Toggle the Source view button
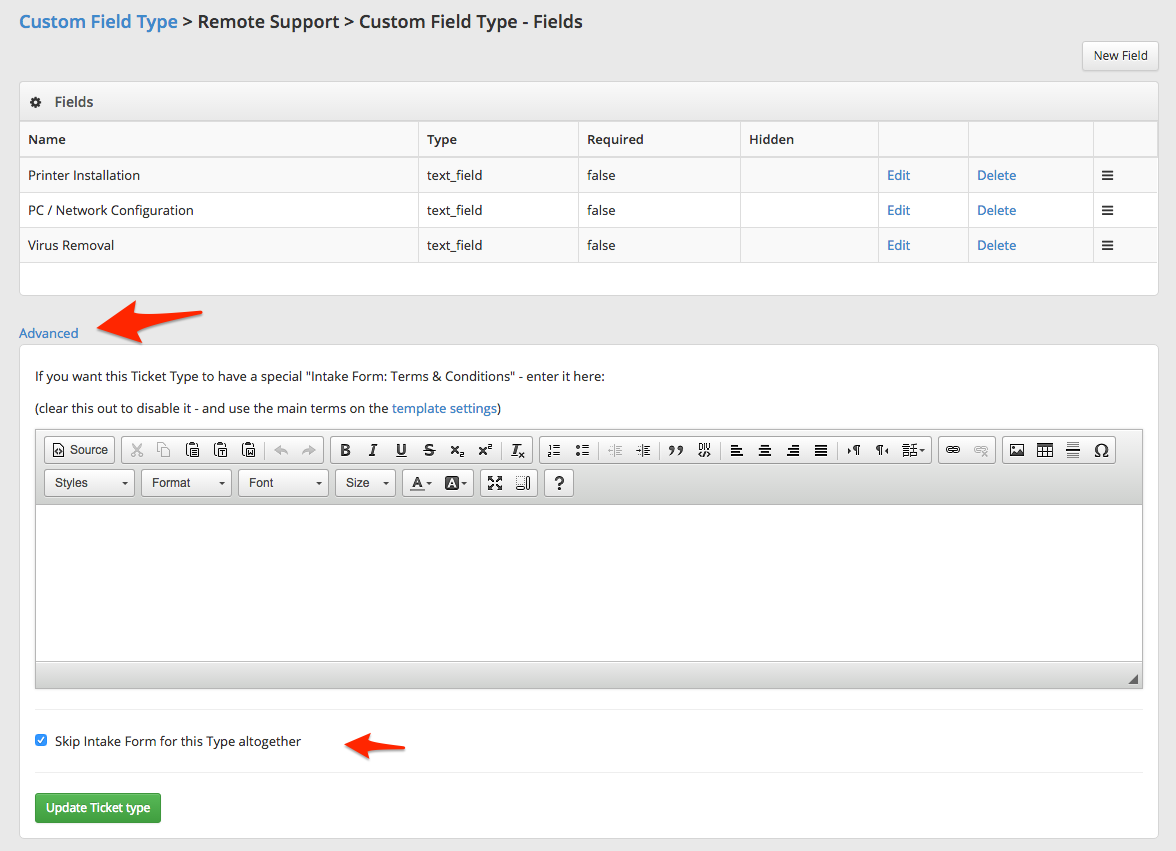The height and width of the screenshot is (851, 1176). click(80, 450)
